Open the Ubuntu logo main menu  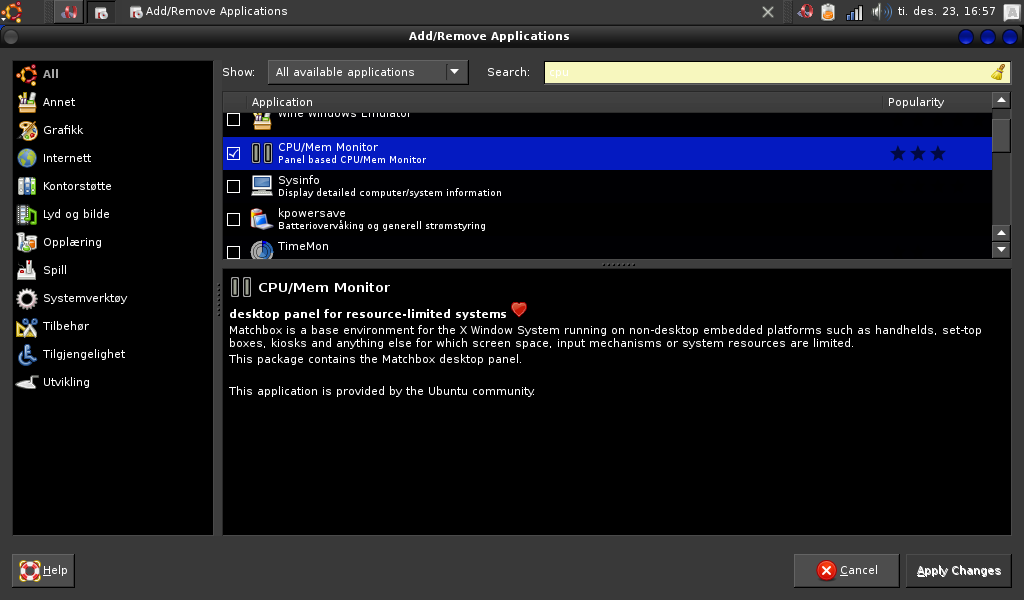[12, 11]
